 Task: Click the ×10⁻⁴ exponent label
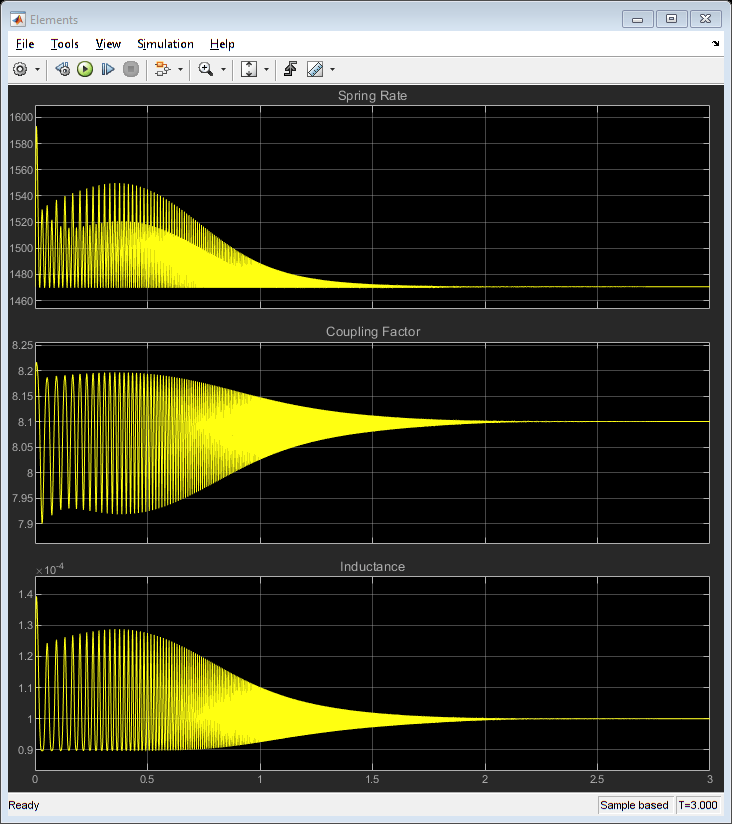(x=50, y=570)
